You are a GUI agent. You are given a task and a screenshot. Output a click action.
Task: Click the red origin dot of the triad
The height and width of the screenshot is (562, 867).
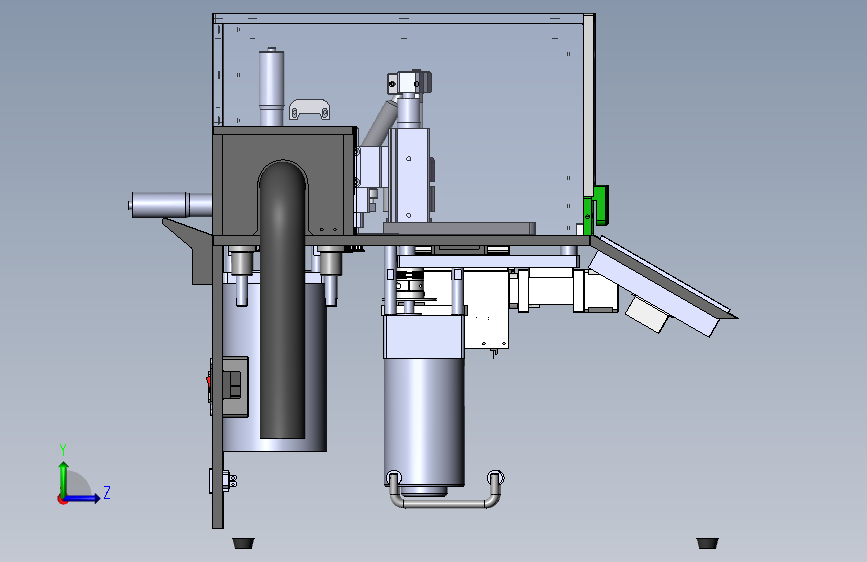coord(61,499)
